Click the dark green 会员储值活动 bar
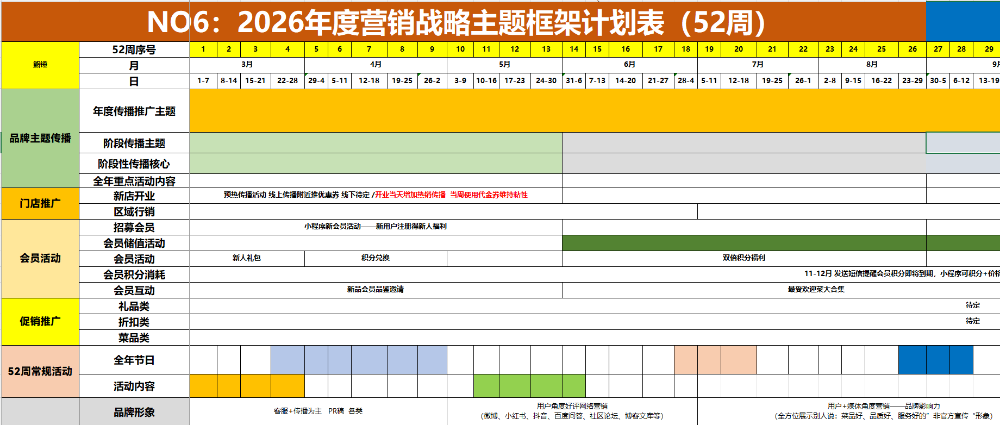 click(745, 243)
